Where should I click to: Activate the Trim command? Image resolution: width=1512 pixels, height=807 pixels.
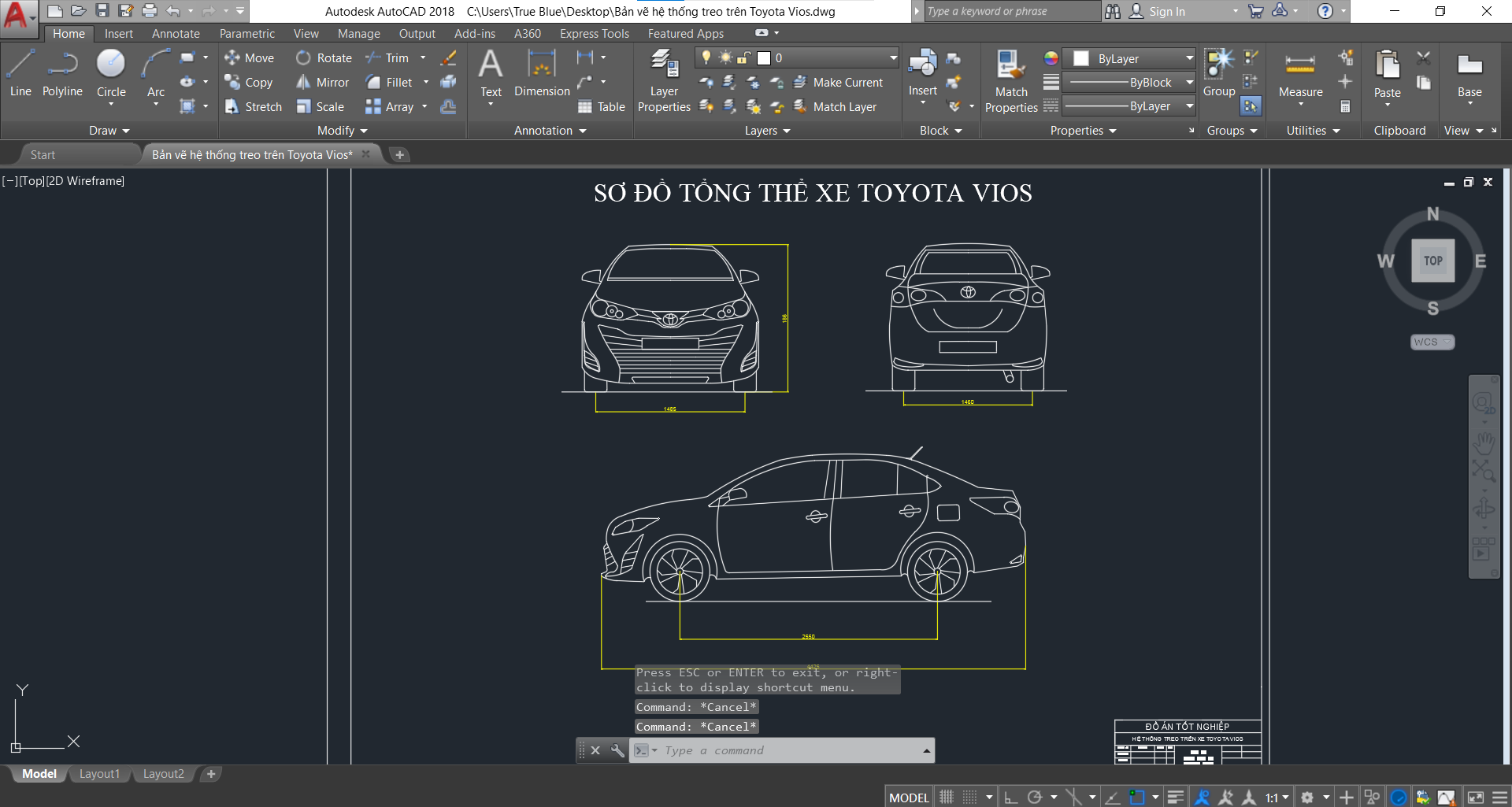387,57
